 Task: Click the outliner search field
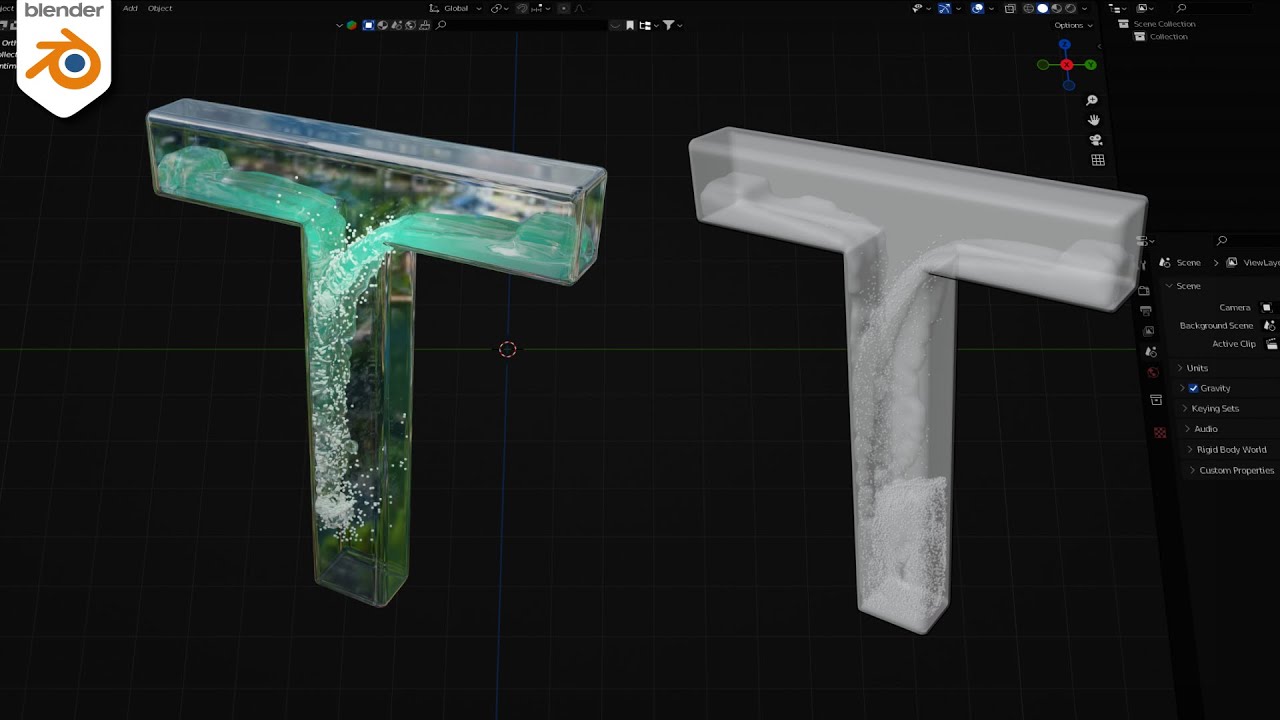click(x=1215, y=8)
